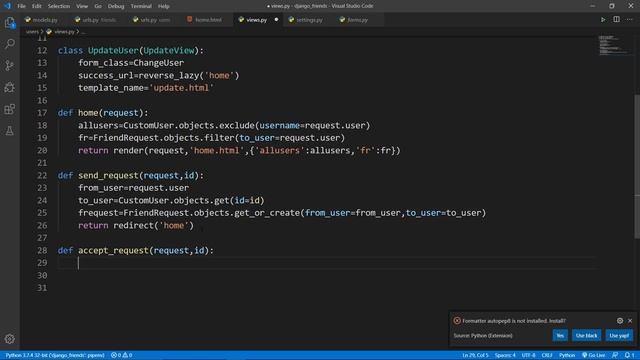The height and width of the screenshot is (360, 640).
Task: Place cursor on empty line 29
Action: pyautogui.click(x=327, y=263)
